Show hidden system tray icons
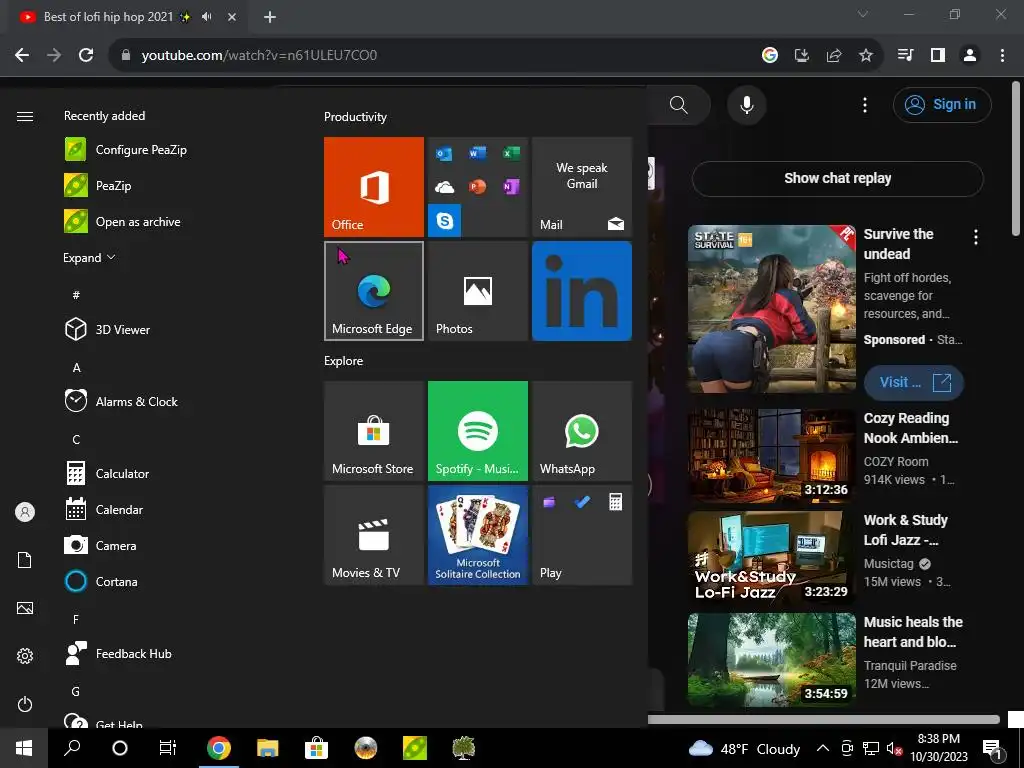The image size is (1024, 768). pos(823,748)
